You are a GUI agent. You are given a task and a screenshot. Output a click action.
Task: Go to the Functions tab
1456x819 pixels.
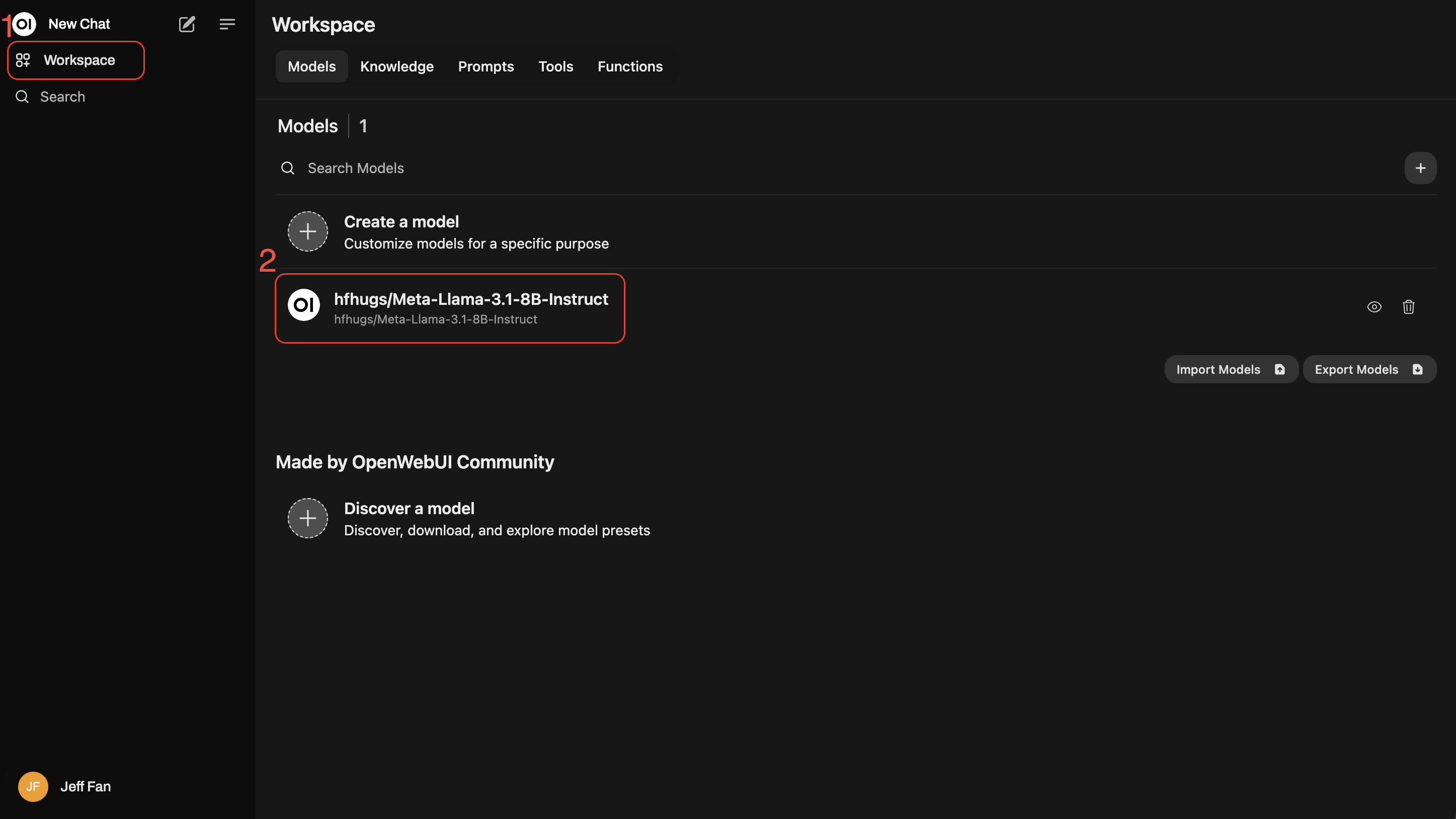click(630, 67)
